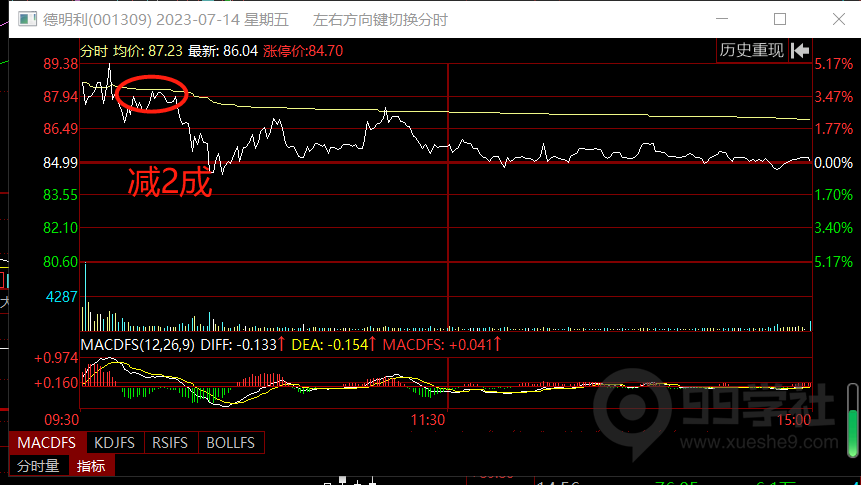
Task: Close the 德明利 intraday chart window
Action: 834,19
